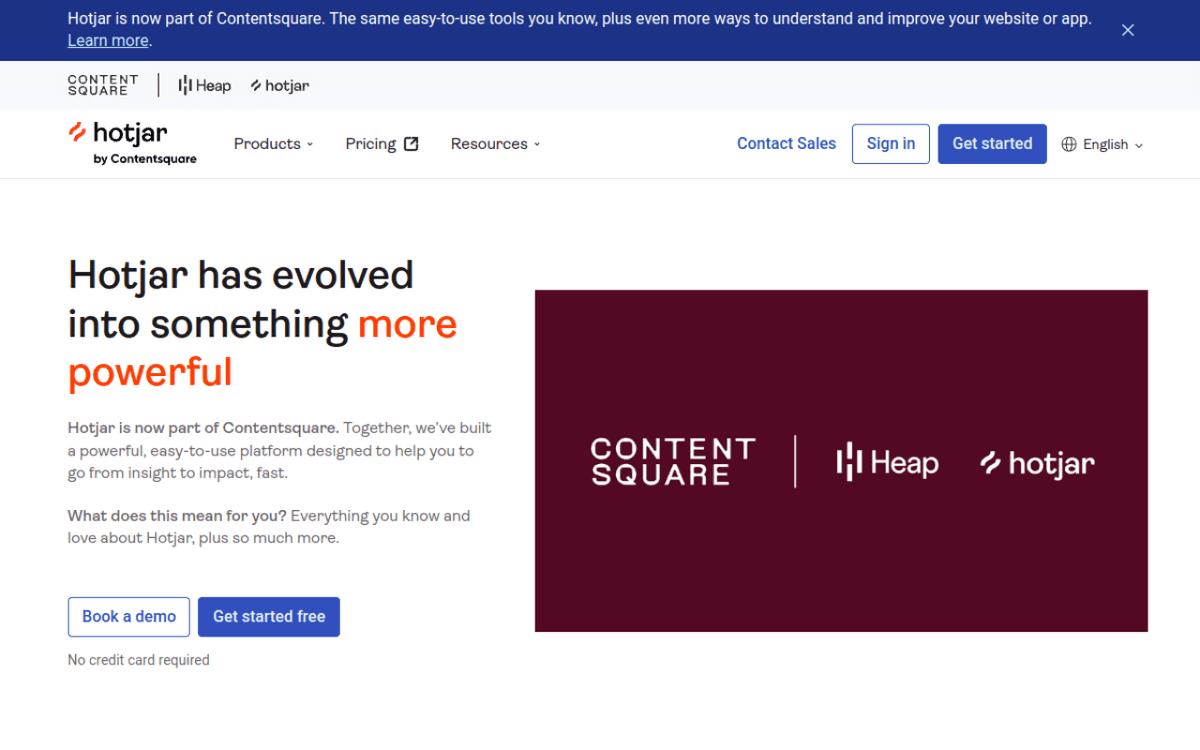1200x750 pixels.
Task: Switch to the Pricing menu item
Action: pos(370,143)
